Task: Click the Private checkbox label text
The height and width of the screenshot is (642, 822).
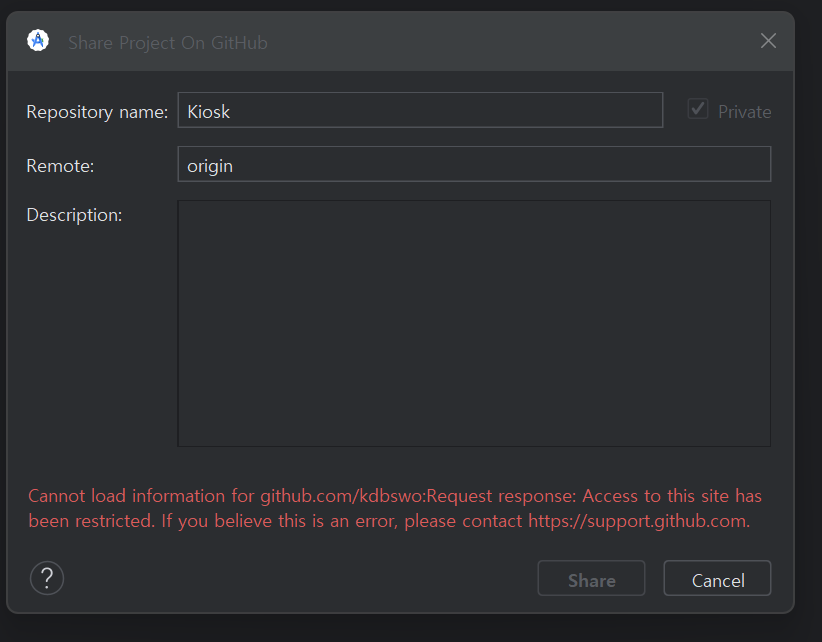Action: point(744,112)
